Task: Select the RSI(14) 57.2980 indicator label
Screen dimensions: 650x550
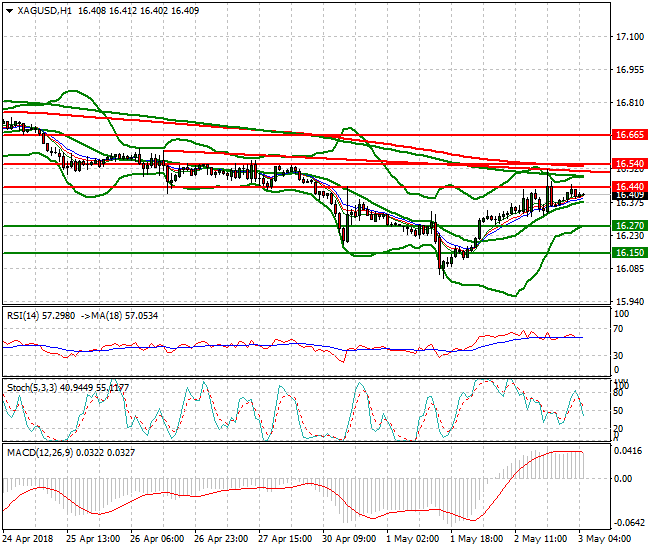Action: (41, 316)
